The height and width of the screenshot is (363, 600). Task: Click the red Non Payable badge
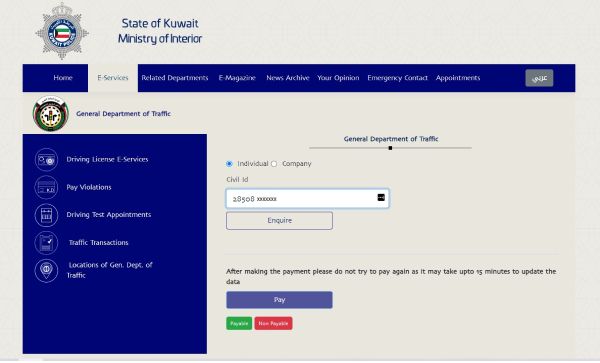click(x=274, y=324)
